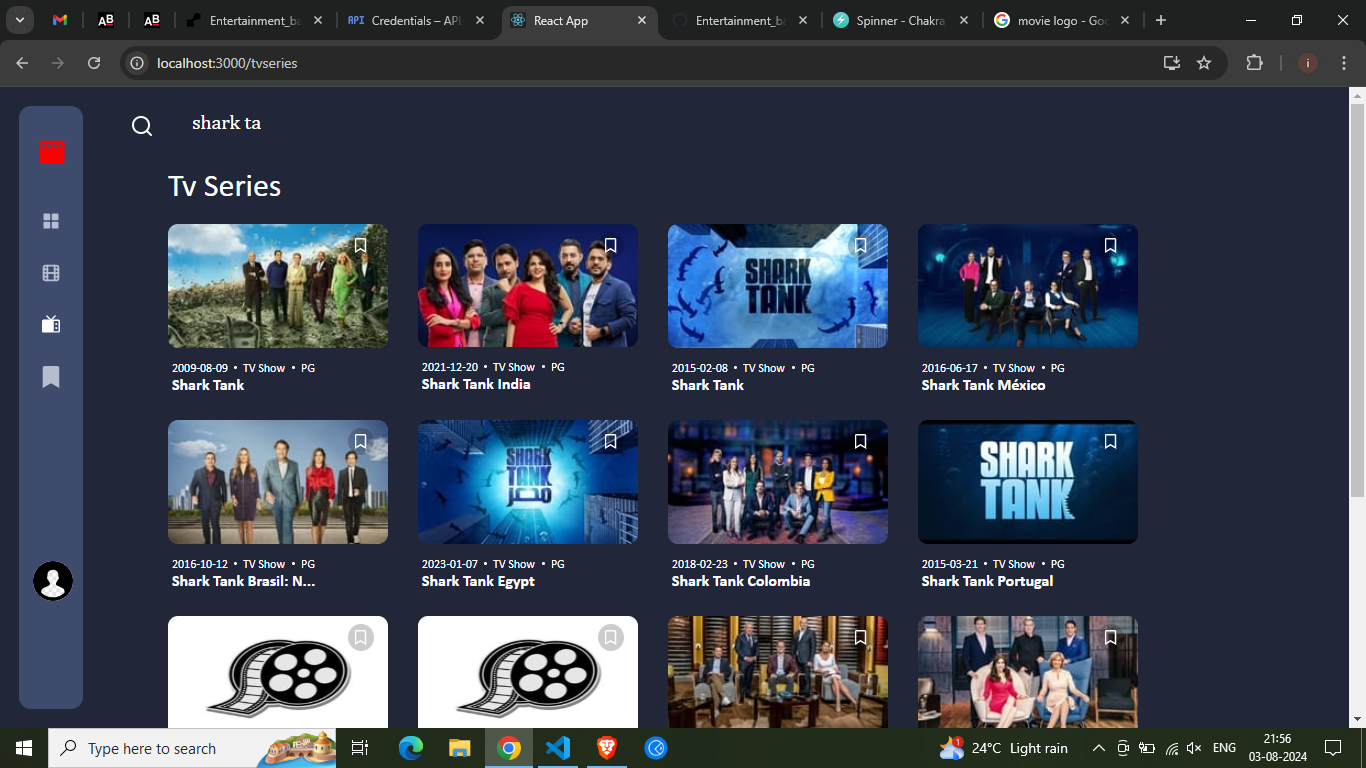Click the user profile avatar in sidebar
1366x768 pixels.
coord(53,581)
